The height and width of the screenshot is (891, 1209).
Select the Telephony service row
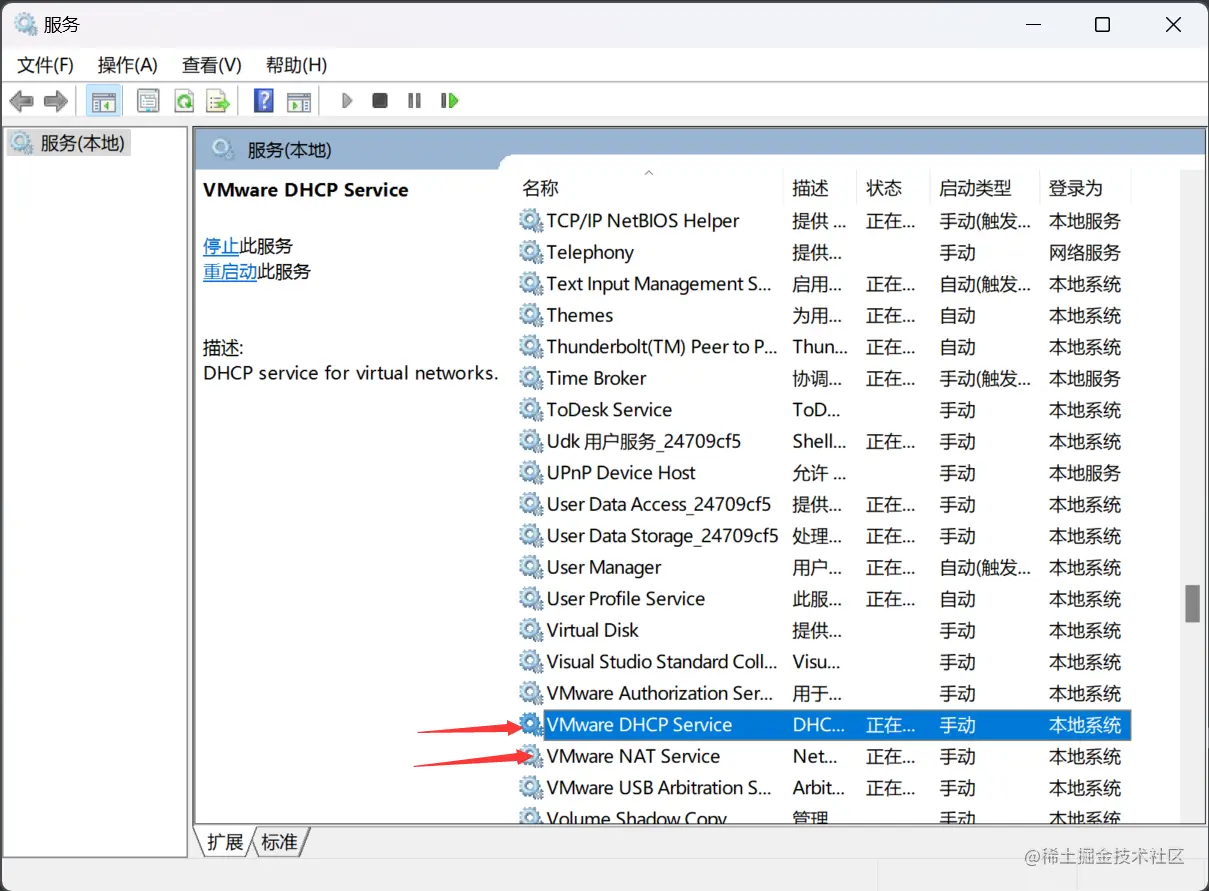[x=824, y=252]
